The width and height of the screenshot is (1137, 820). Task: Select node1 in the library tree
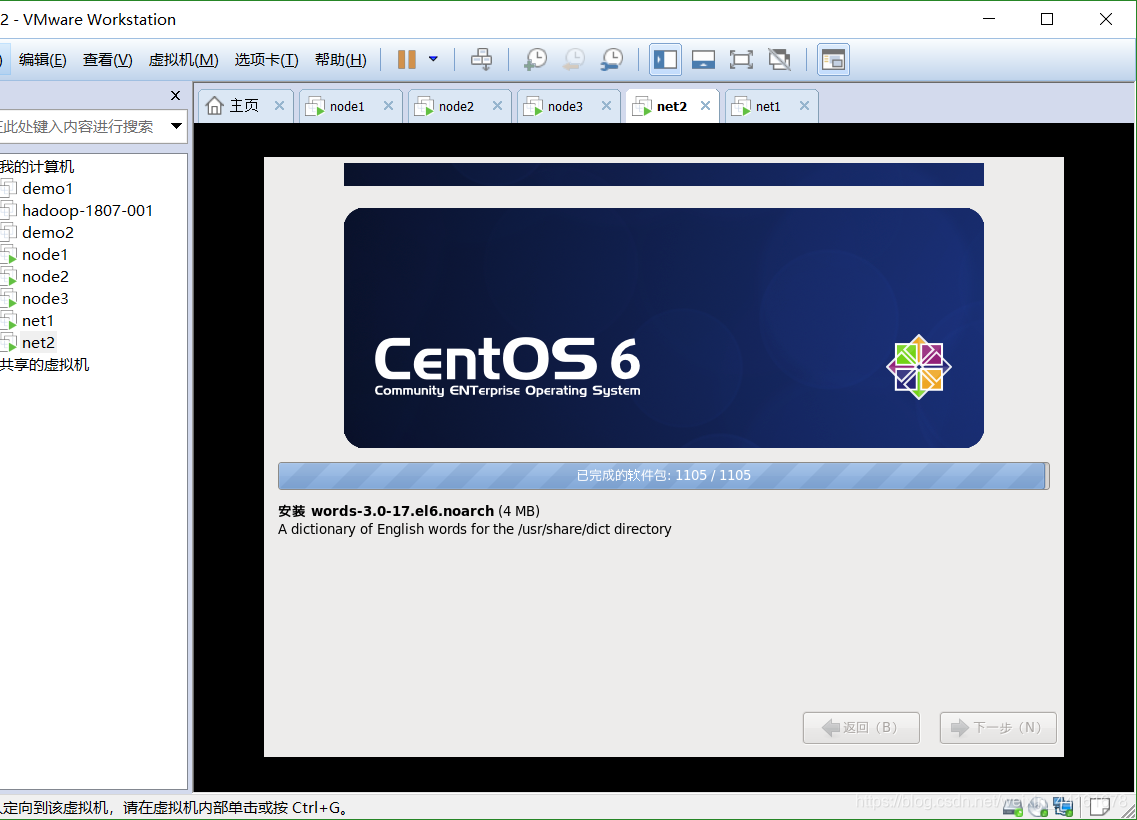click(x=44, y=254)
